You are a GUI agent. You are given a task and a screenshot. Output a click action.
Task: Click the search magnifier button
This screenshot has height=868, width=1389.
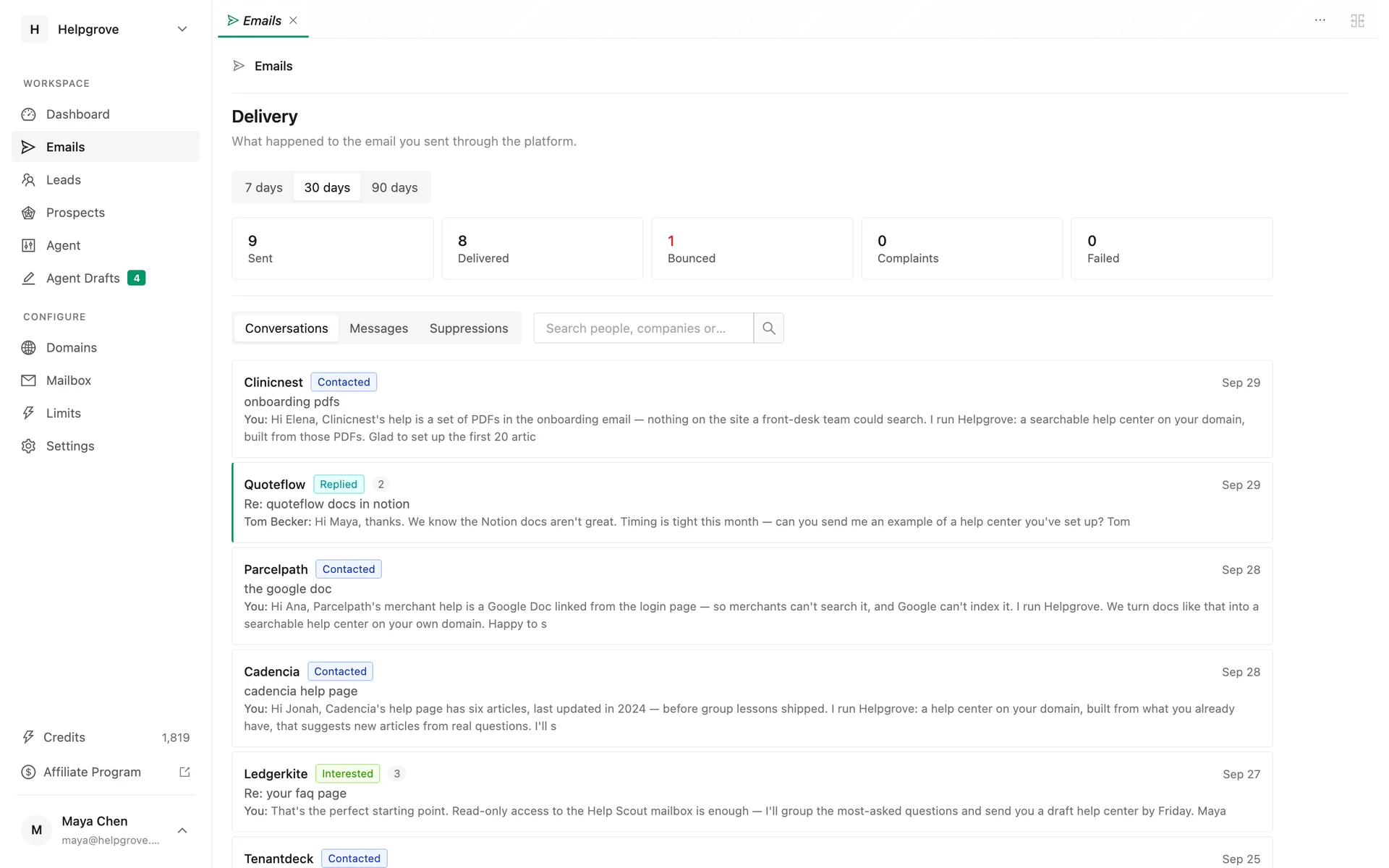point(768,328)
